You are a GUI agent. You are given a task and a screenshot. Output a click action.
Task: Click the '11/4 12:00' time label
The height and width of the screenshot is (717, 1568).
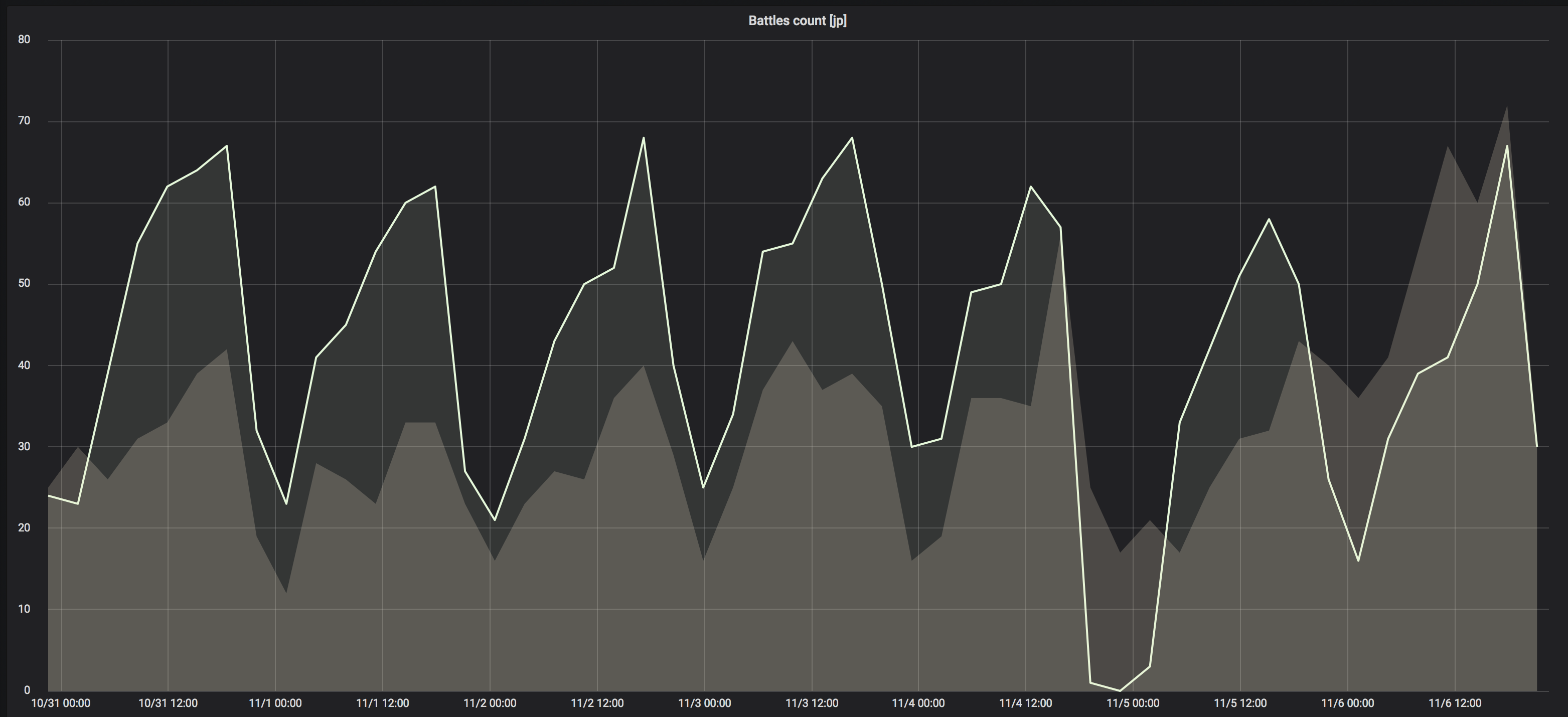coord(1026,703)
